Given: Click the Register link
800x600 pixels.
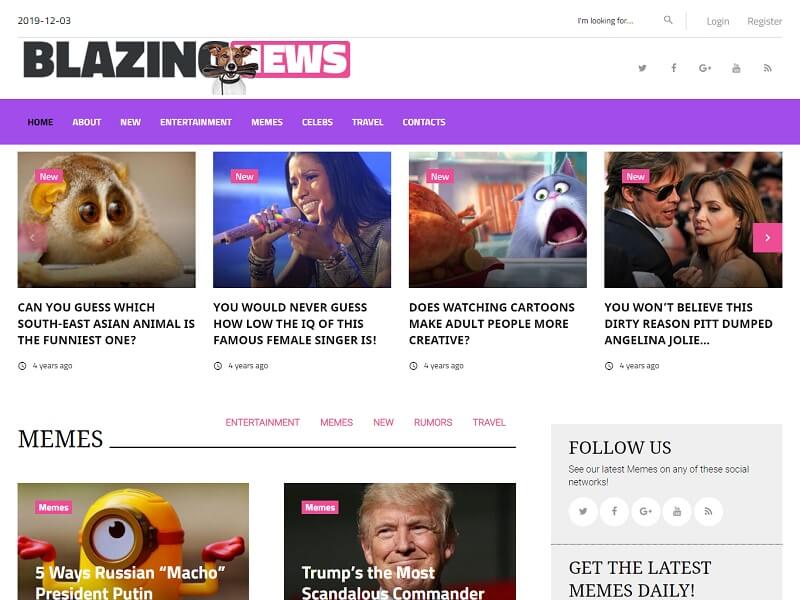Looking at the screenshot, I should tap(764, 21).
